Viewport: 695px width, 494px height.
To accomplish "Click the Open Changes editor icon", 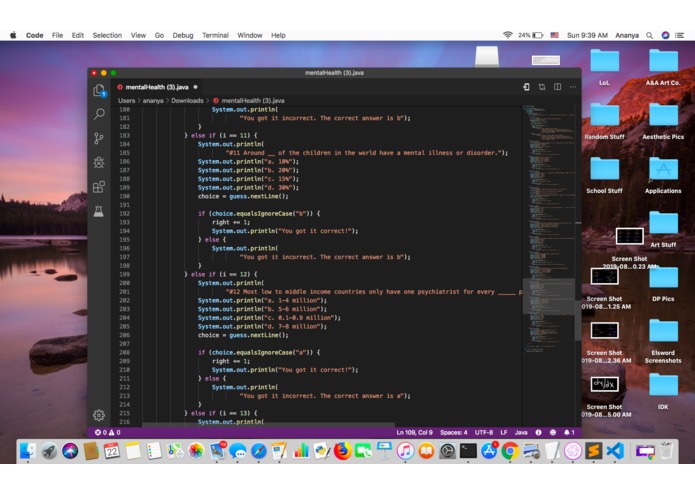I will (526, 87).
